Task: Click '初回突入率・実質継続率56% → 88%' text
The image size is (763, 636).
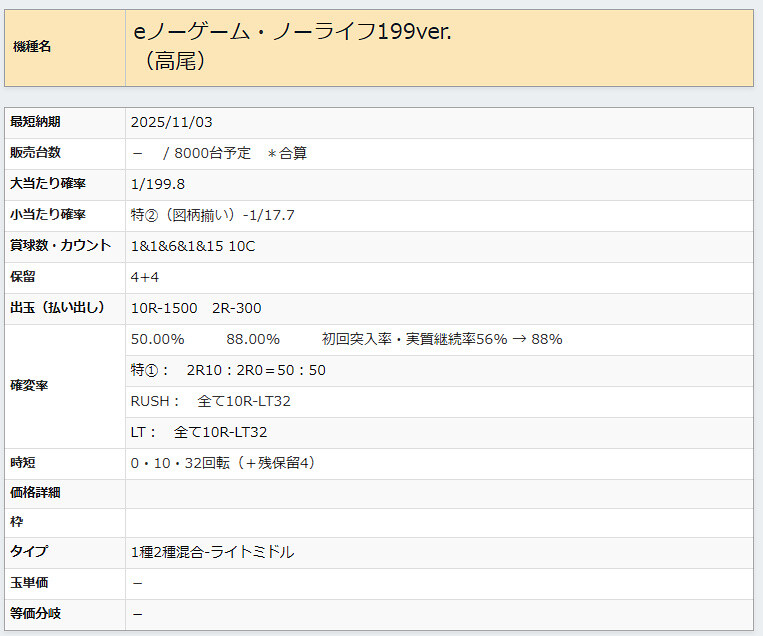Action: click(442, 339)
